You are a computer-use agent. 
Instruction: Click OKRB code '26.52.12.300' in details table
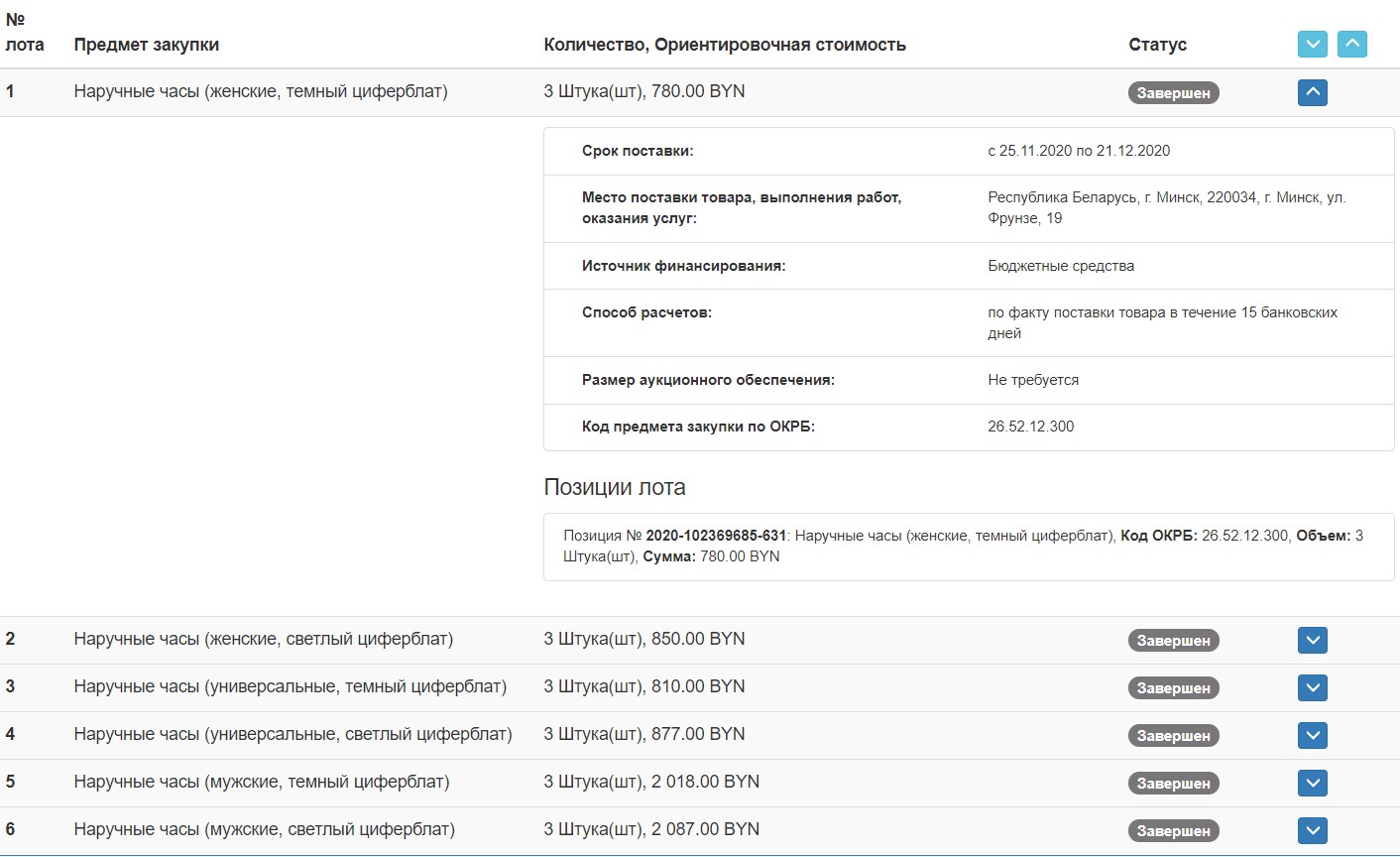1031,427
